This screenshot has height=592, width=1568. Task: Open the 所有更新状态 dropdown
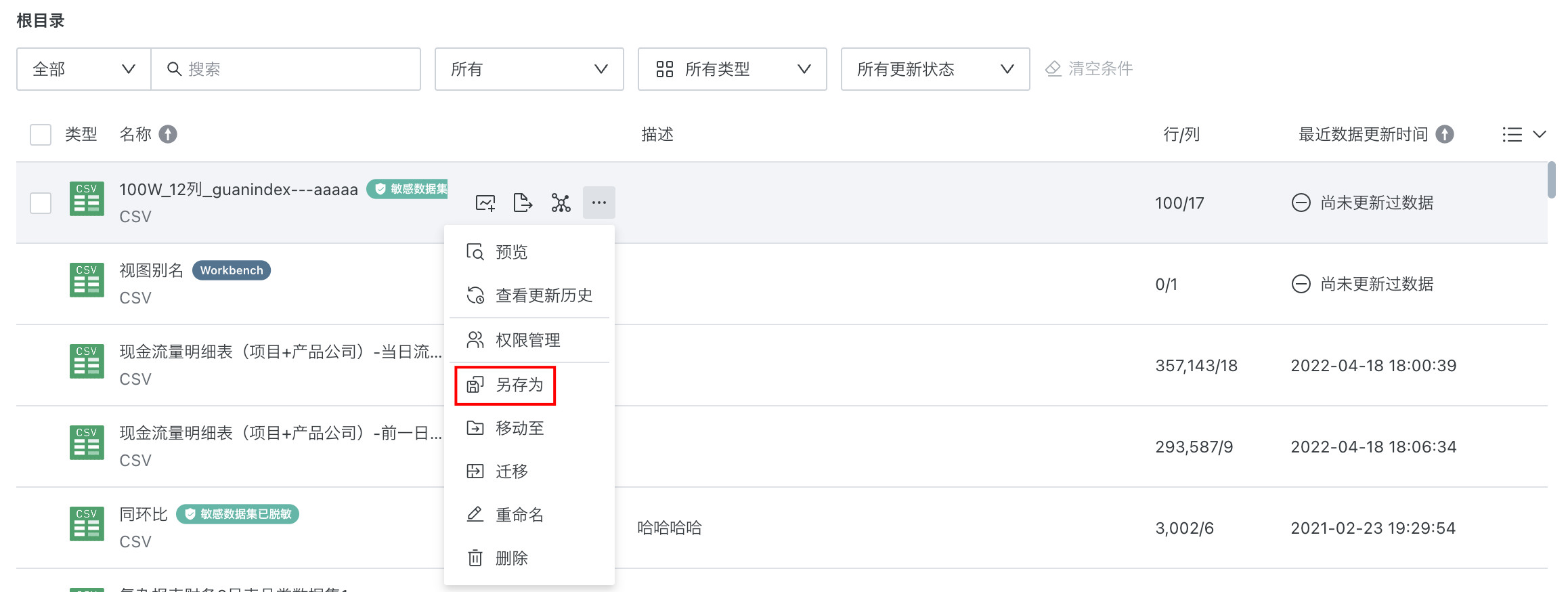click(935, 69)
